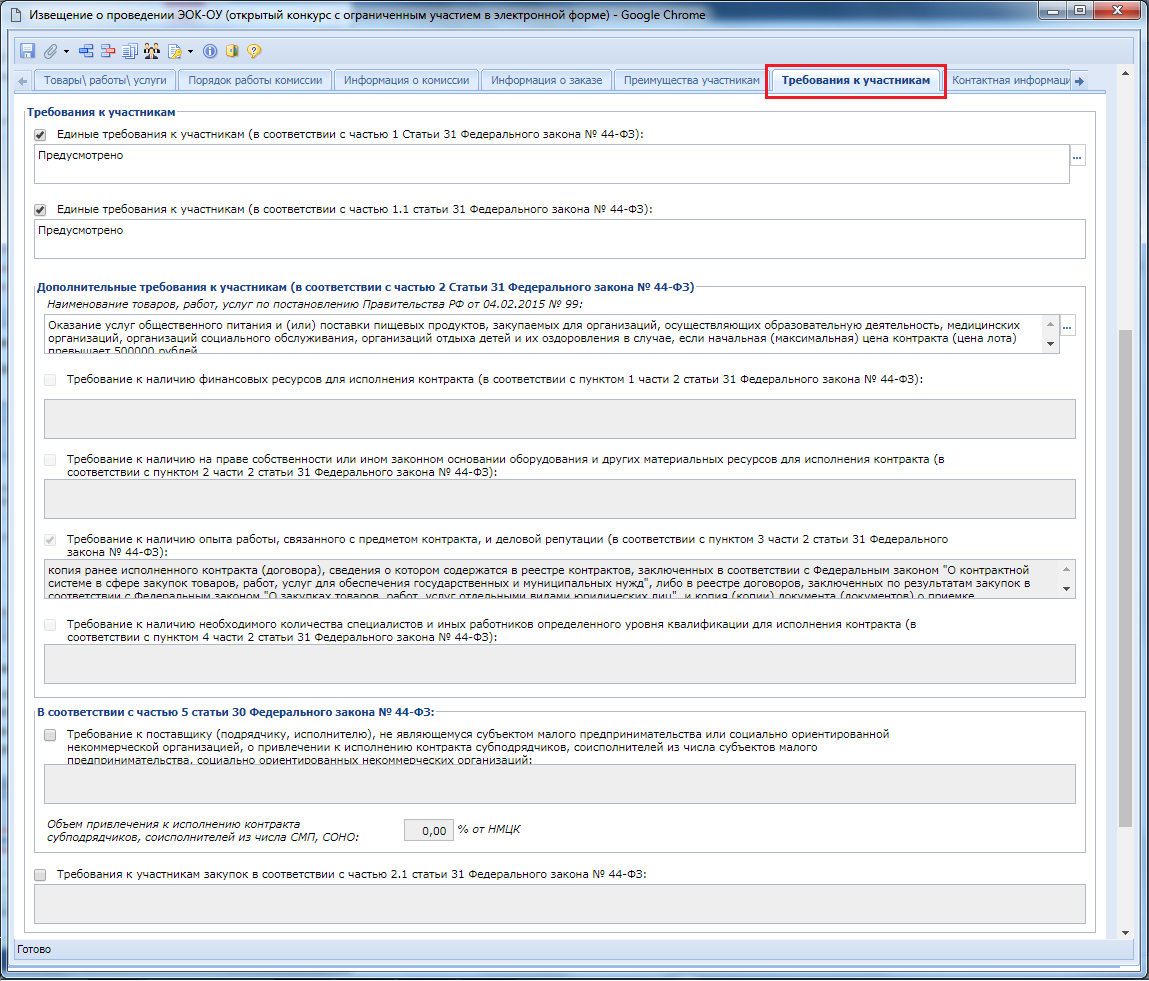The height and width of the screenshot is (981, 1149).
Task: Open dropdown arrow beside document-key icon
Action: (191, 51)
